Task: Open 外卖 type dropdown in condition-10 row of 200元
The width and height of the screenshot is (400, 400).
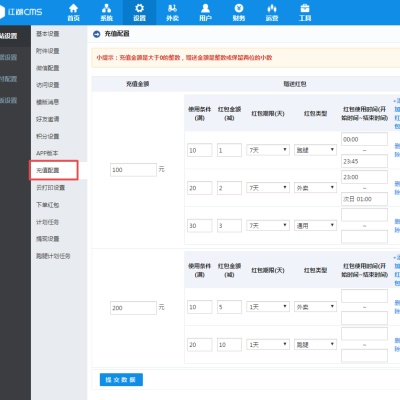Action: (x=315, y=307)
